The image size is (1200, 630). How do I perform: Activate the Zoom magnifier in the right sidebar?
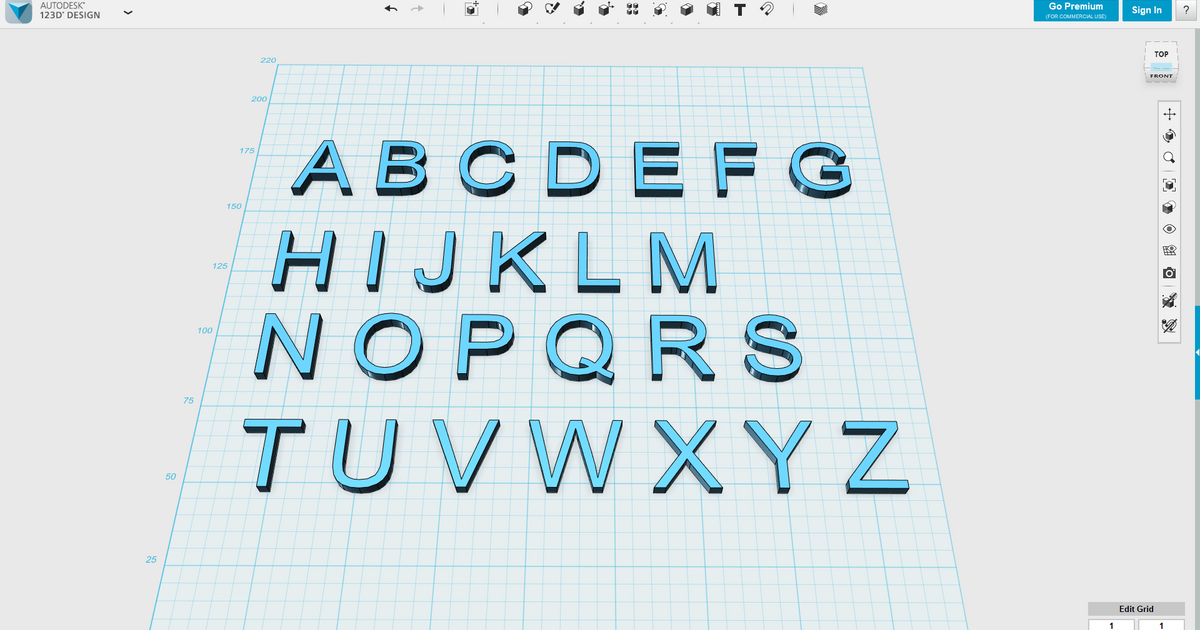tap(1169, 158)
